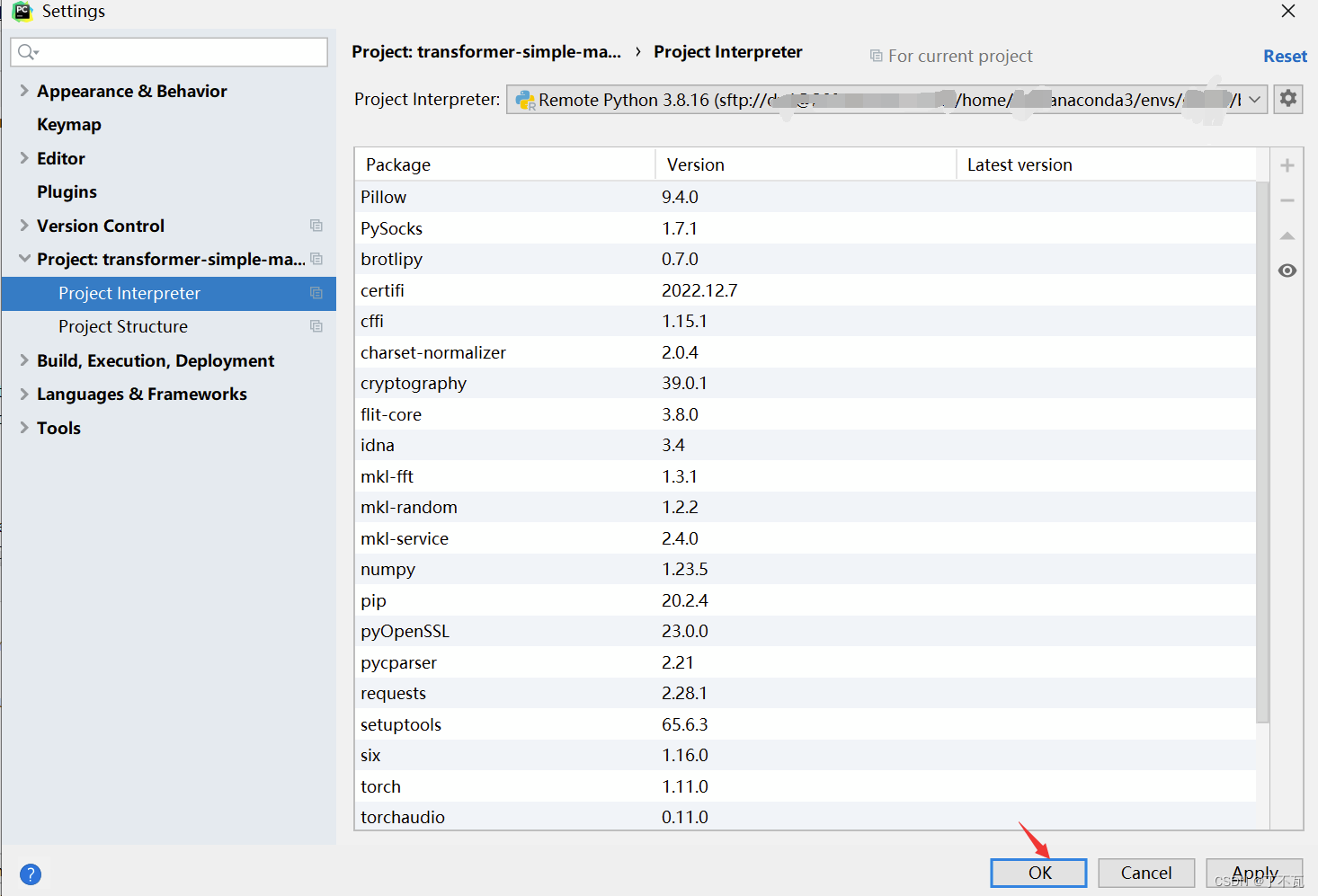Click copy icon beside Project Structure
The width and height of the screenshot is (1318, 896).
coord(316,326)
